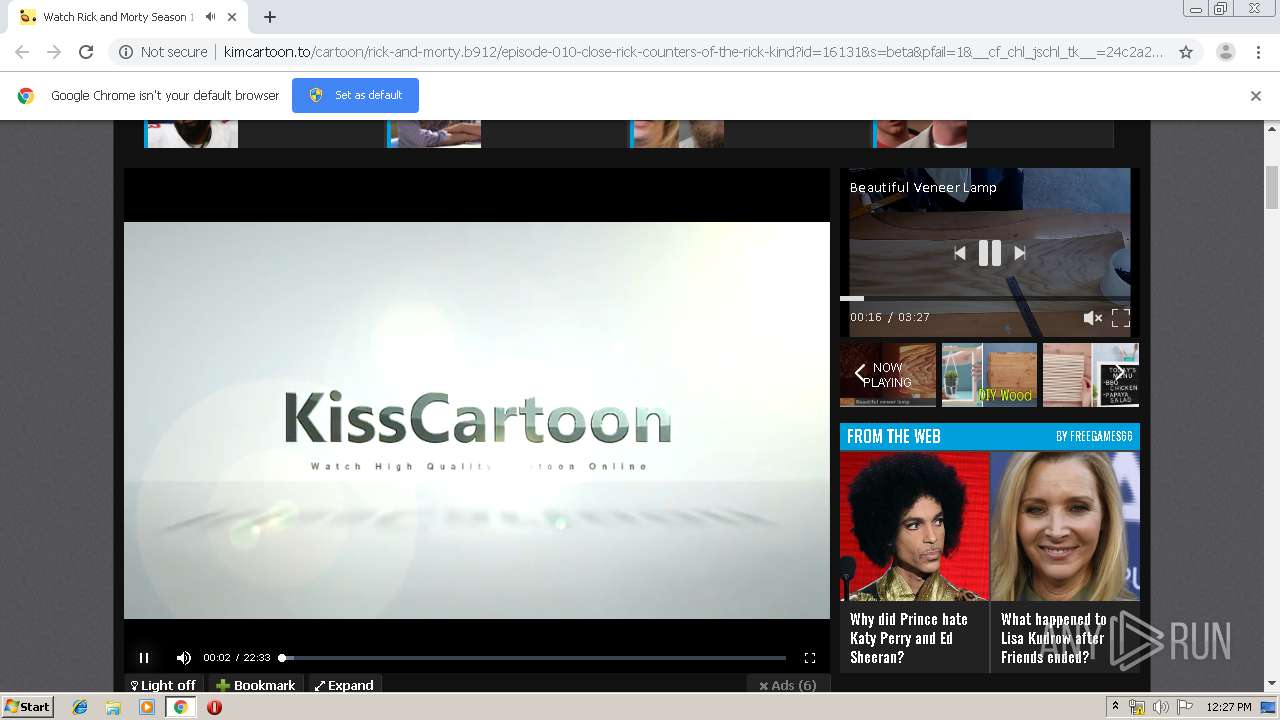Launch Windows Media Player from taskbar

tap(147, 707)
